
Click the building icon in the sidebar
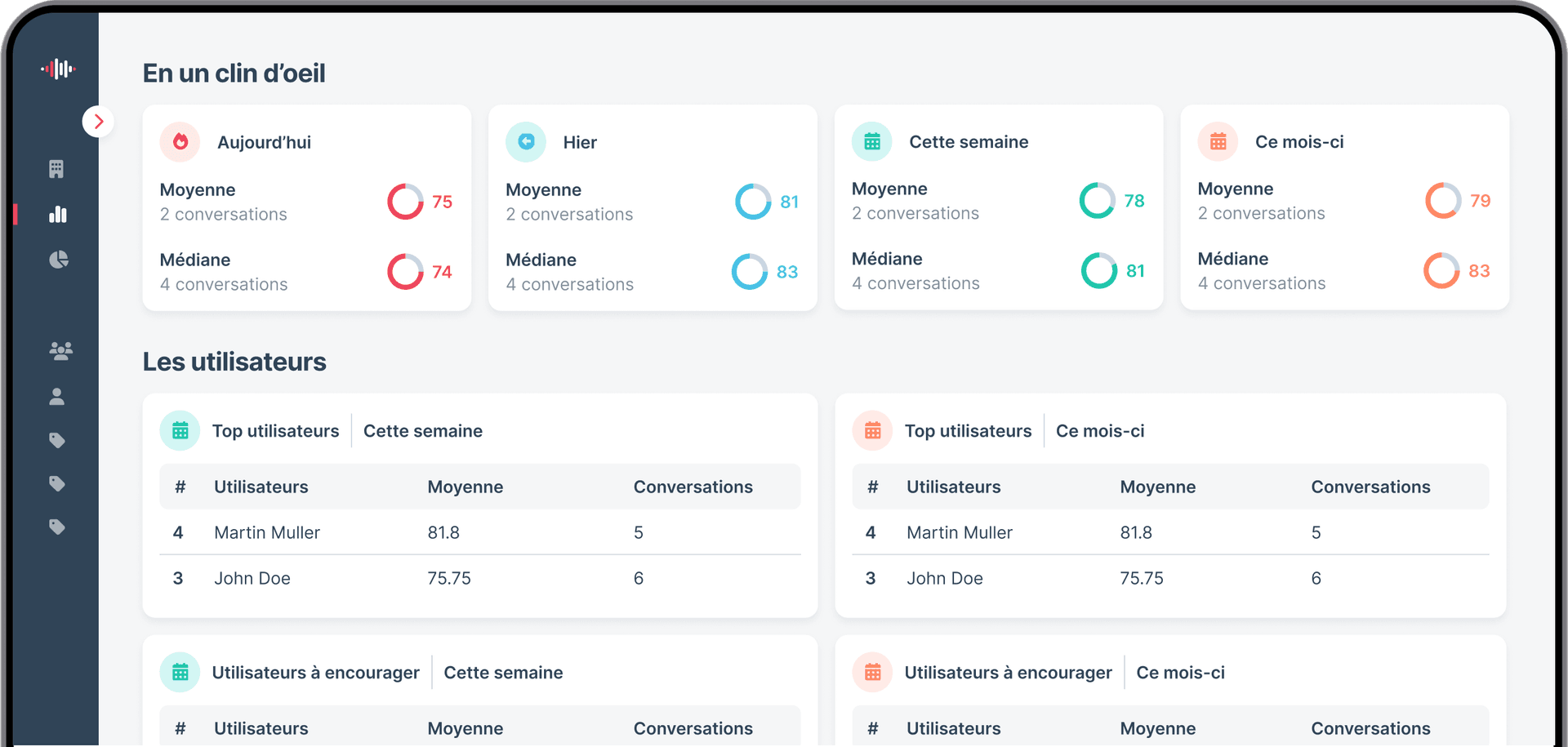pyautogui.click(x=58, y=168)
